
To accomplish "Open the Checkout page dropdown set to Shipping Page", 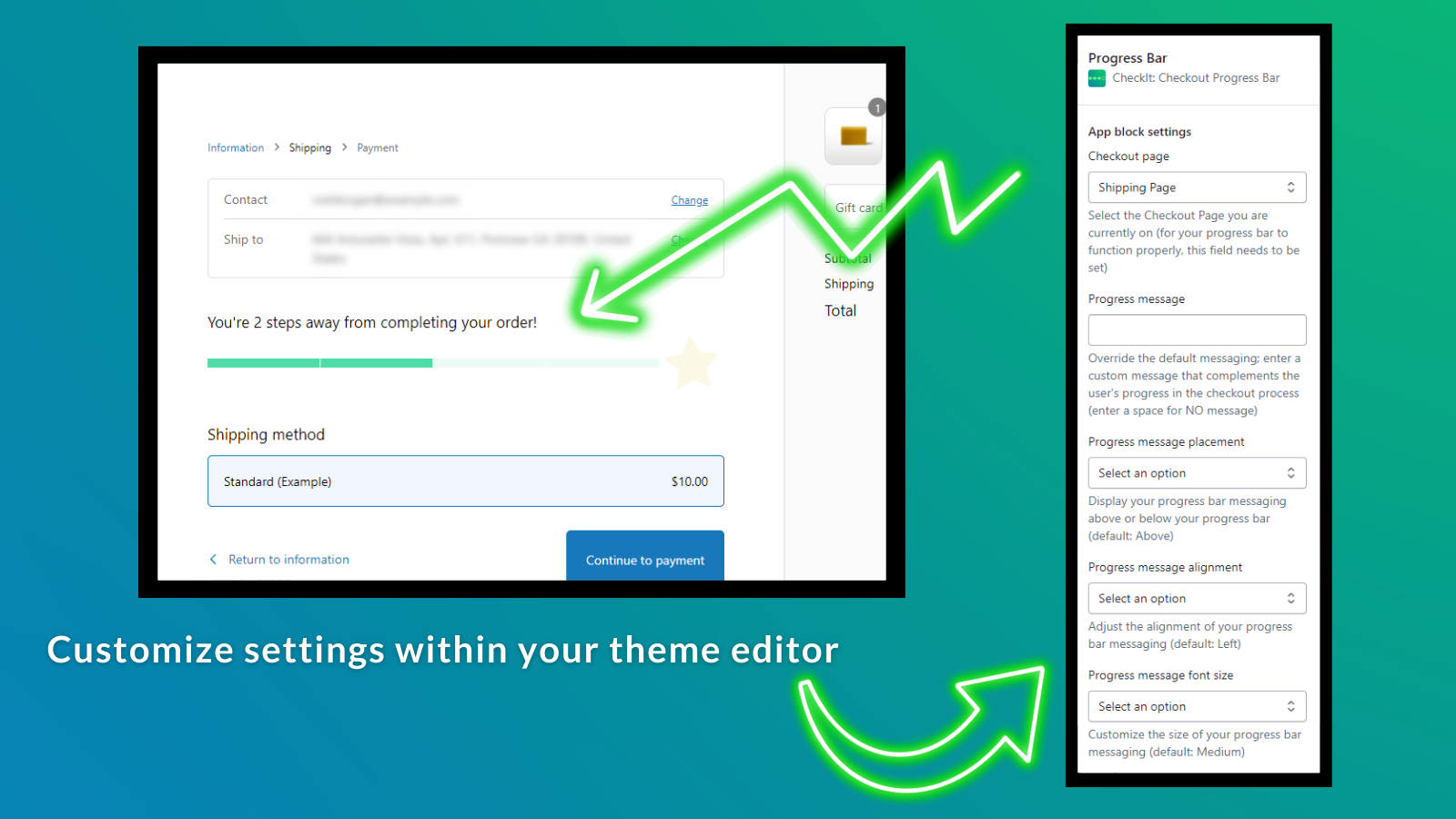I will (1197, 187).
